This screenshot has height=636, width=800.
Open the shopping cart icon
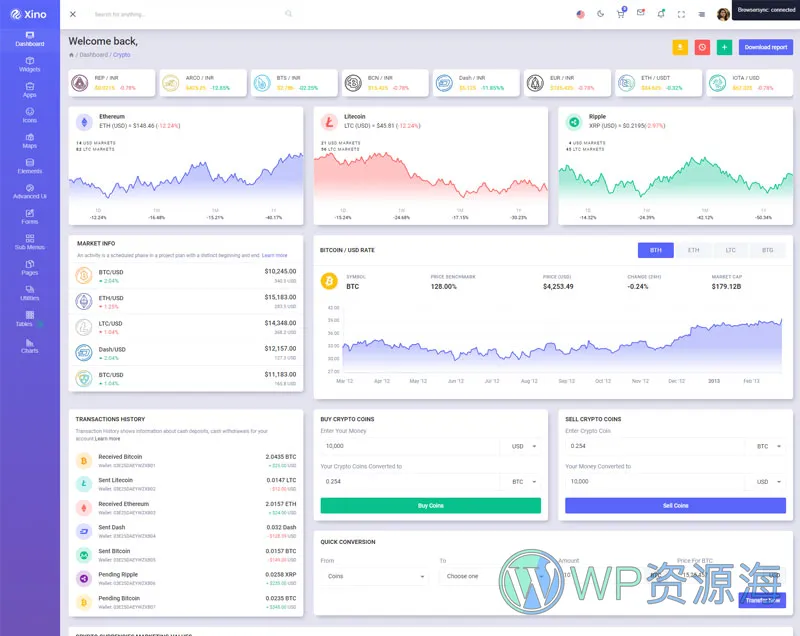coord(620,14)
